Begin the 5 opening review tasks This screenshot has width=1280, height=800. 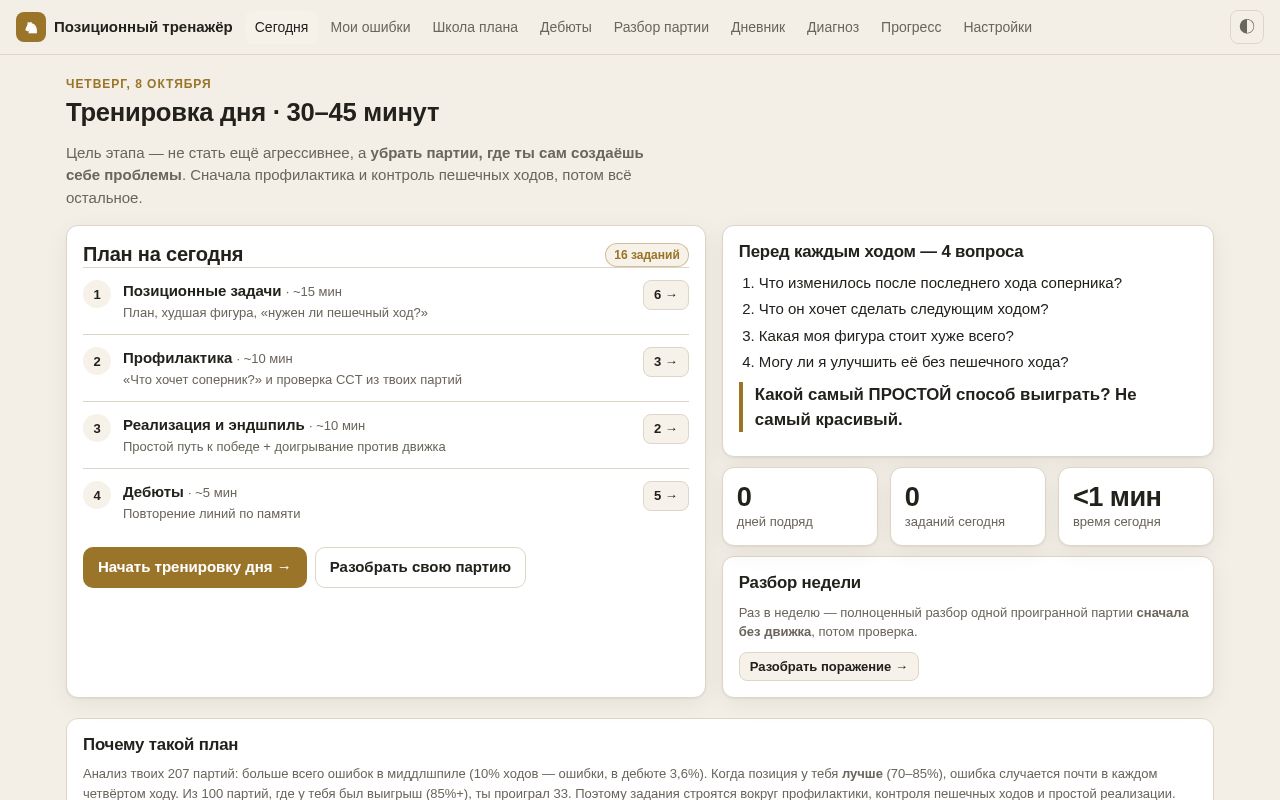click(x=666, y=496)
